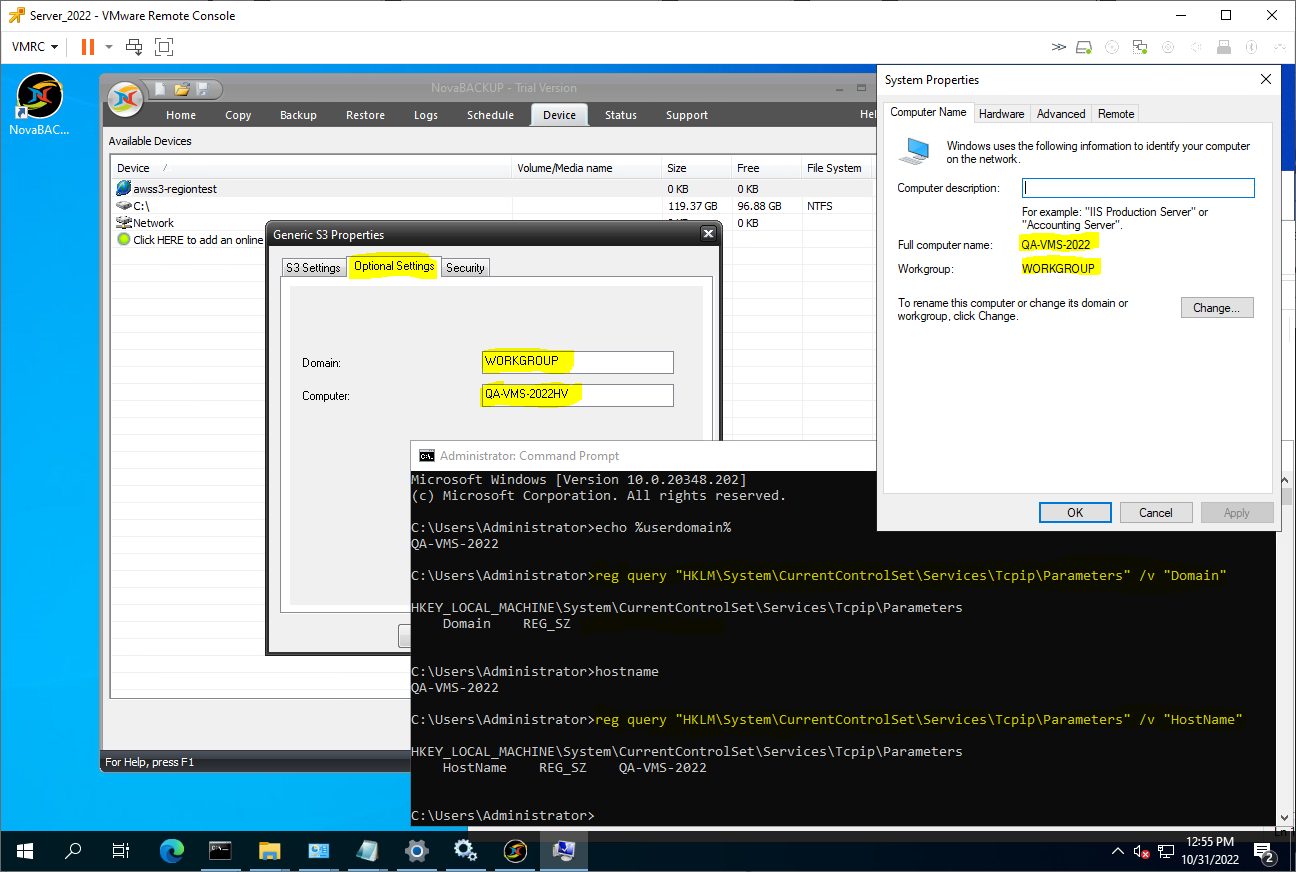Click the muted volume tray icon

click(x=1141, y=852)
